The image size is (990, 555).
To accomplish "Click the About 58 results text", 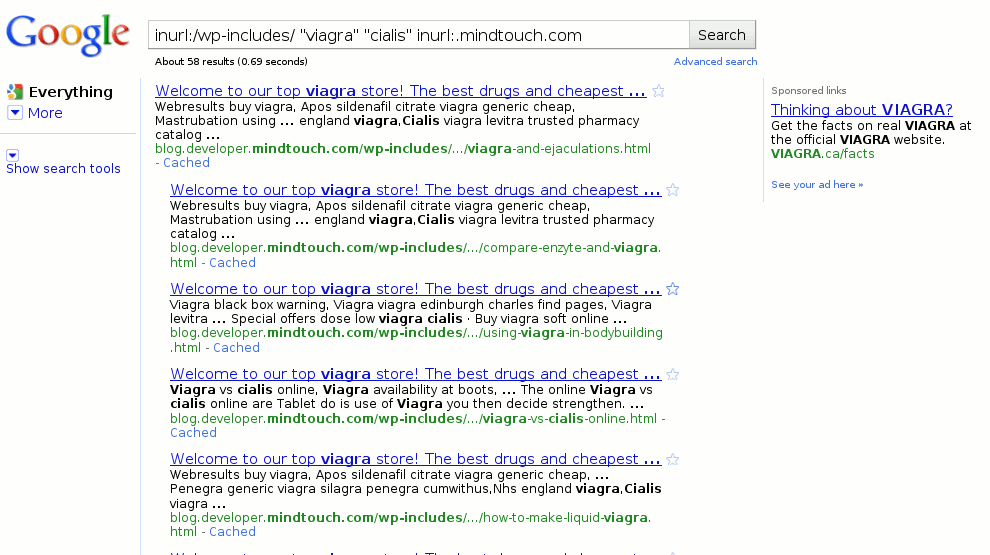I will point(231,61).
